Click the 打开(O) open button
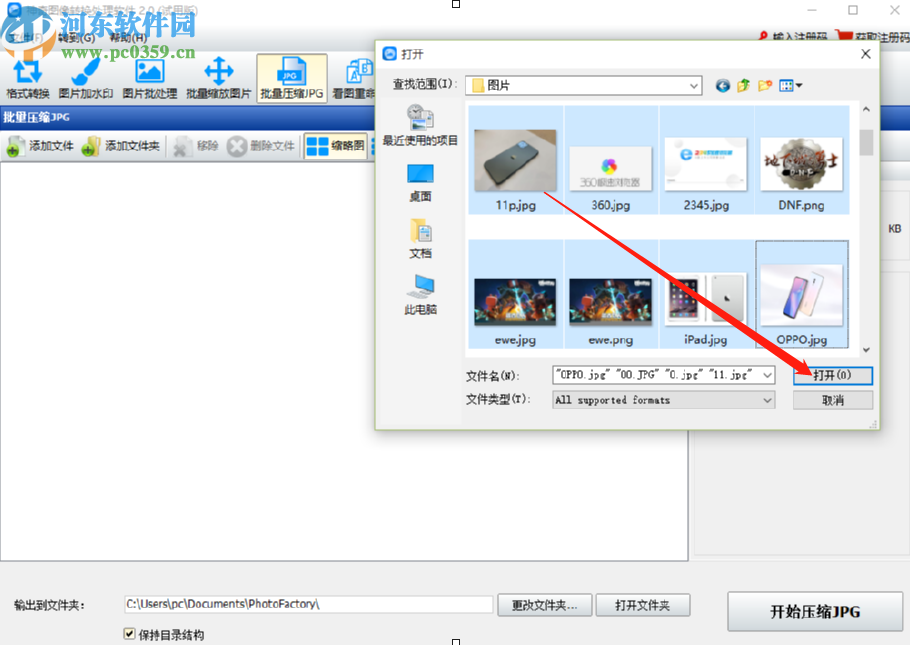Viewport: 910px width, 645px height. pyautogui.click(x=832, y=376)
